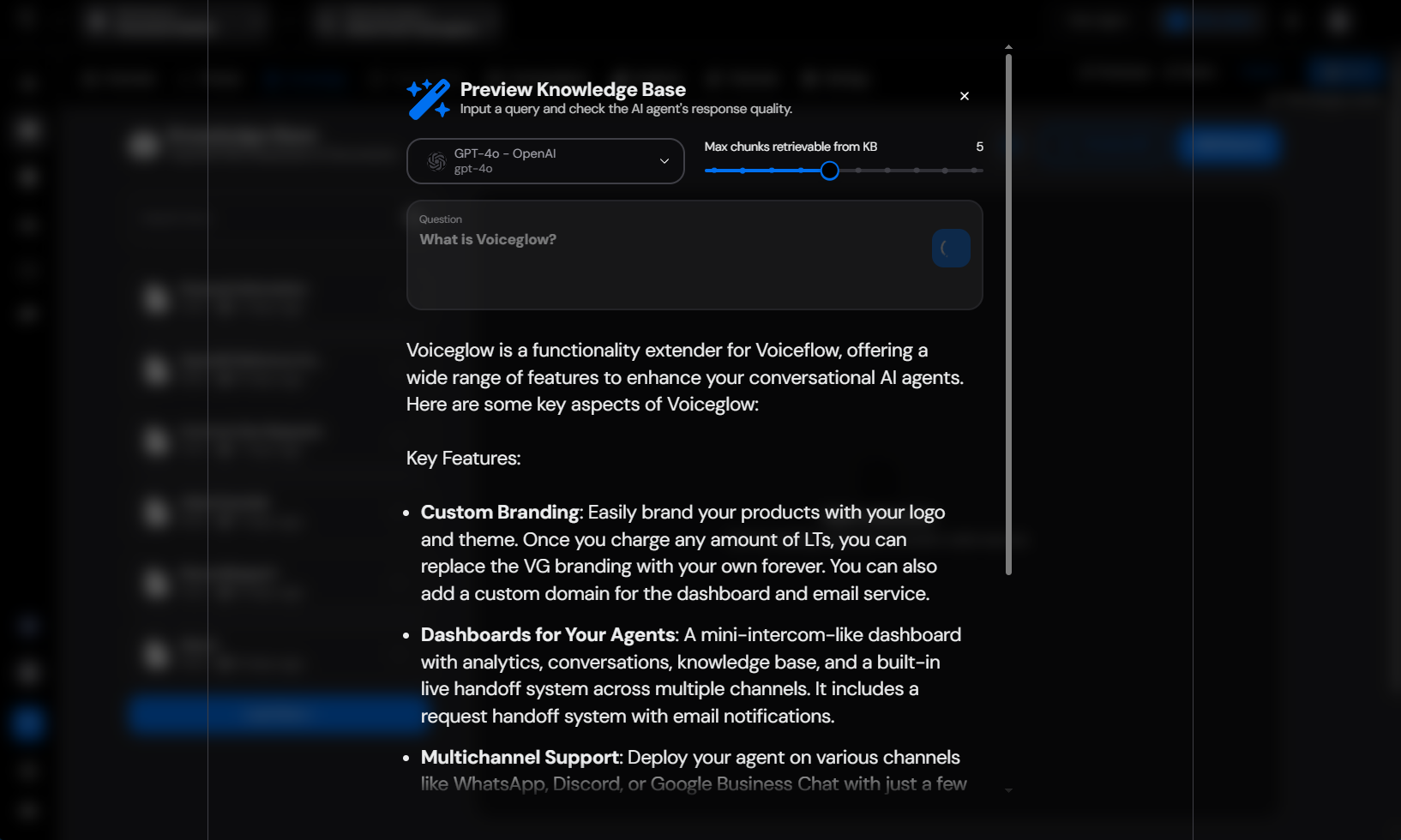Click the scrollbar up arrow in the dialog

pyautogui.click(x=1008, y=47)
